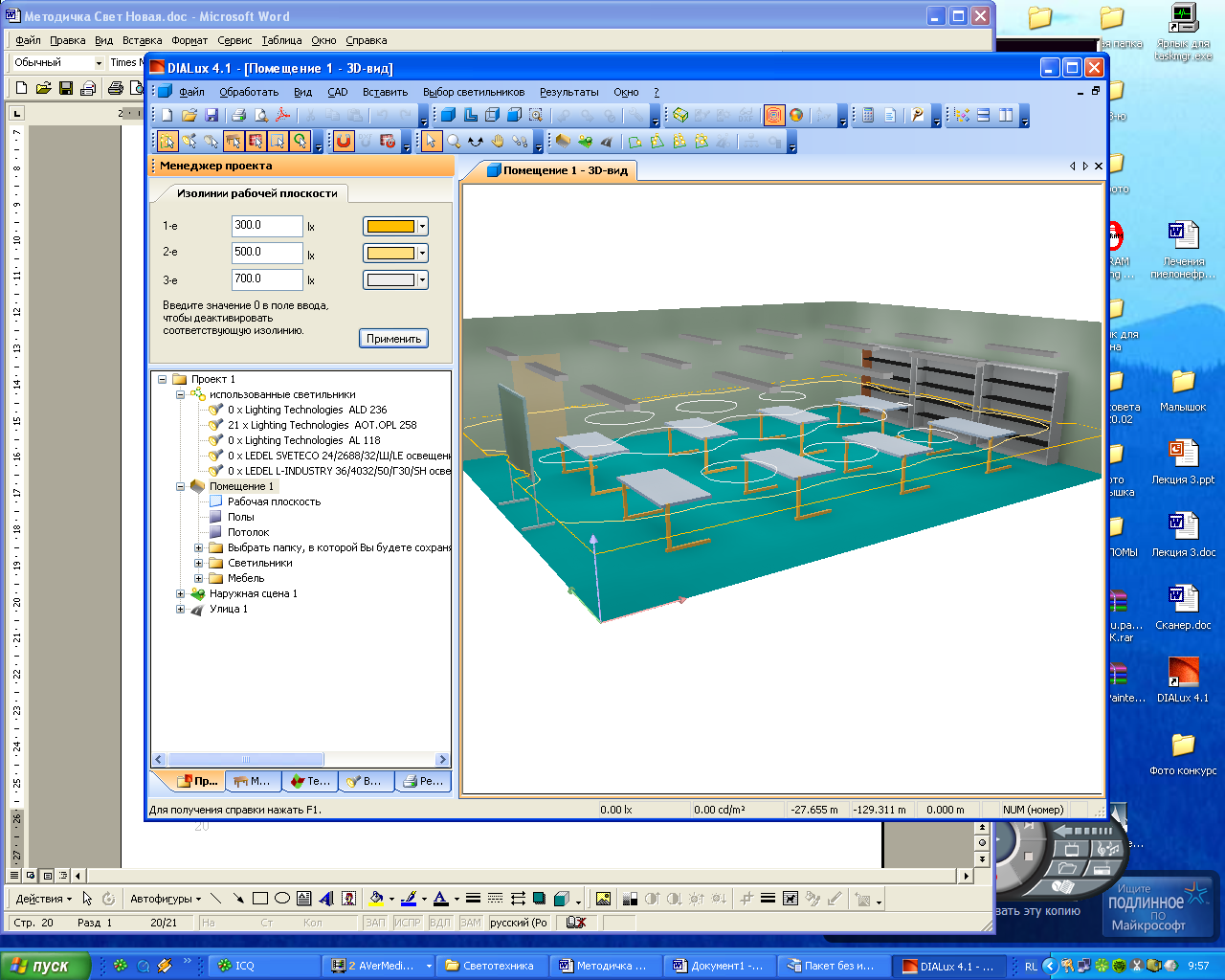
Task: Click the Open project folder icon in DIALux
Action: pos(189,115)
